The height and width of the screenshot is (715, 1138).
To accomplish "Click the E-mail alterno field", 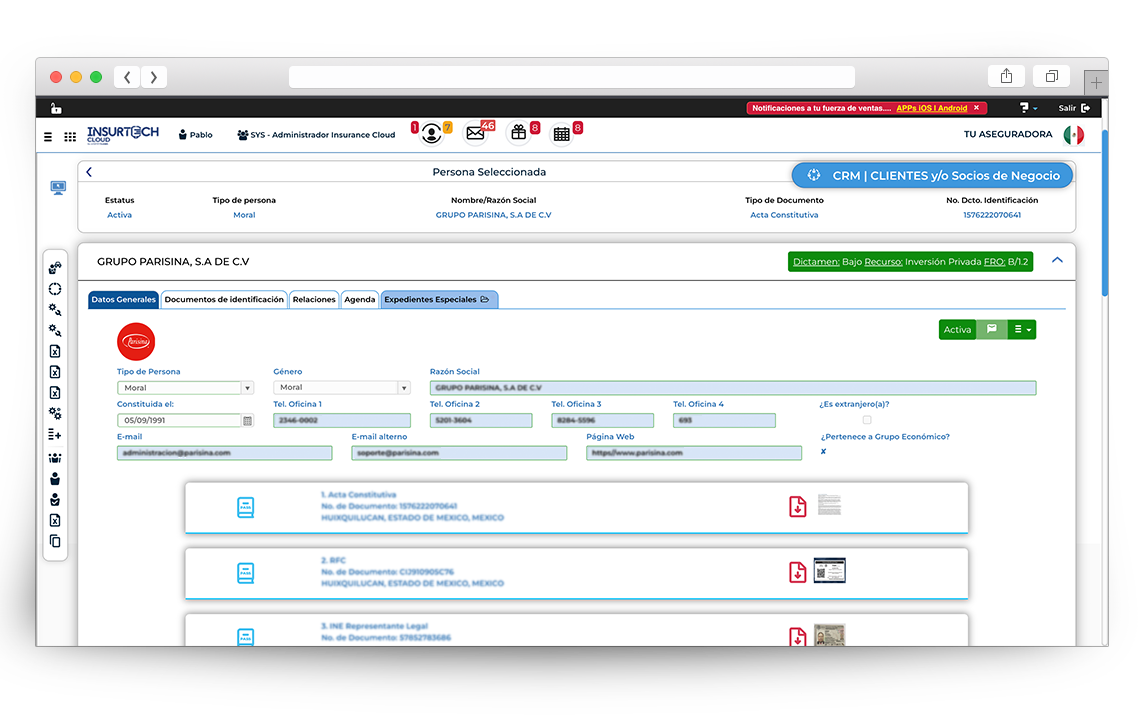I will click(x=459, y=453).
